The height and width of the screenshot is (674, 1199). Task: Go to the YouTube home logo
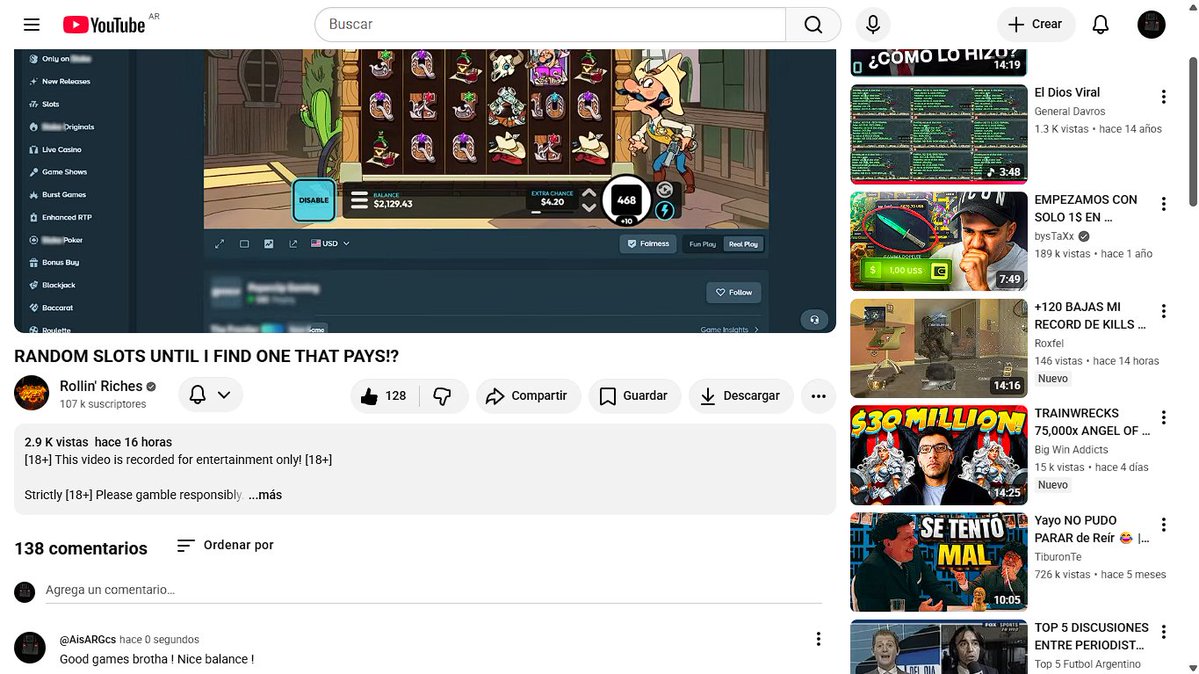(104, 25)
